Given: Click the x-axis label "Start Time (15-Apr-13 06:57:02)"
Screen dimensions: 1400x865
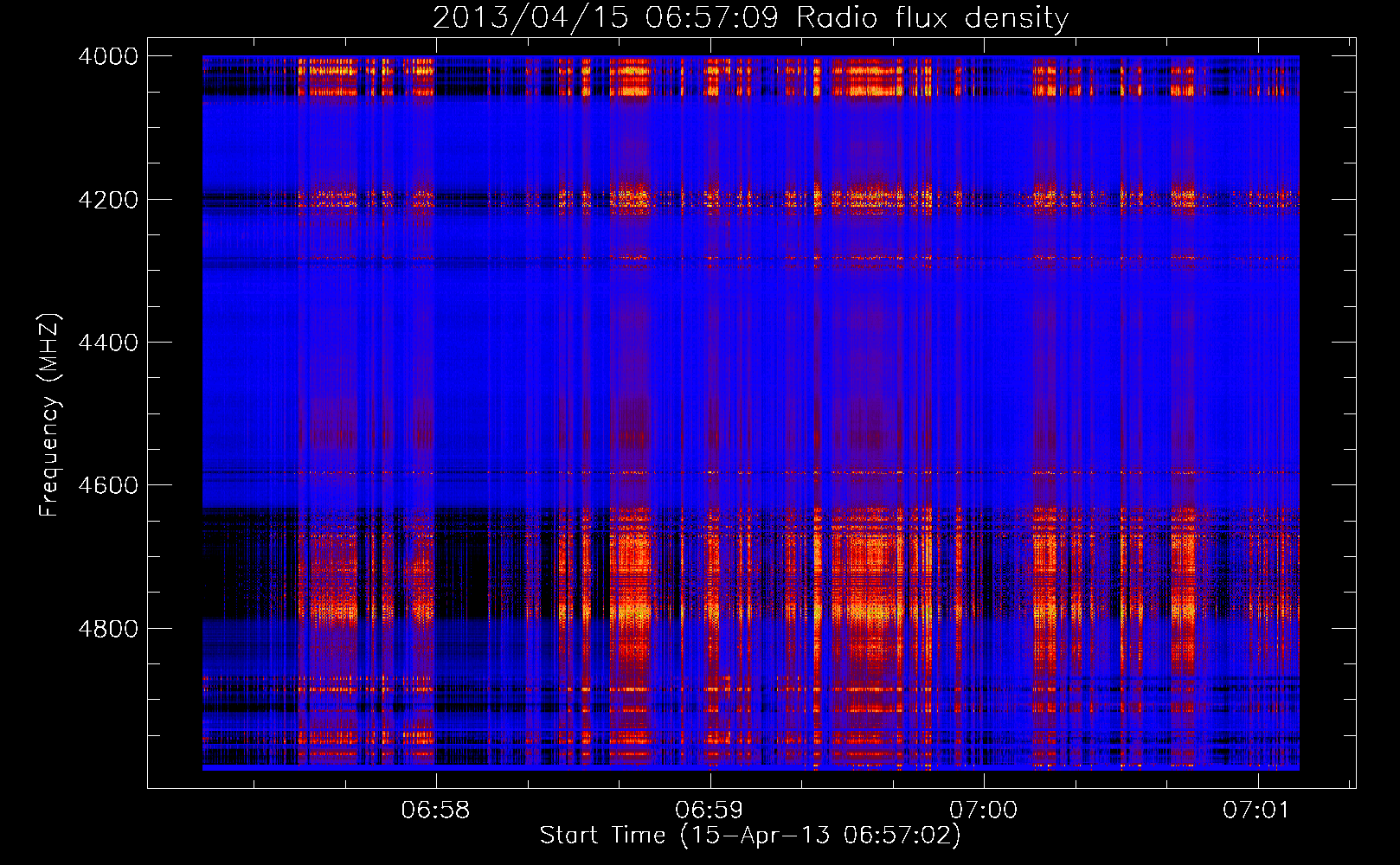Looking at the screenshot, I should point(750,836).
